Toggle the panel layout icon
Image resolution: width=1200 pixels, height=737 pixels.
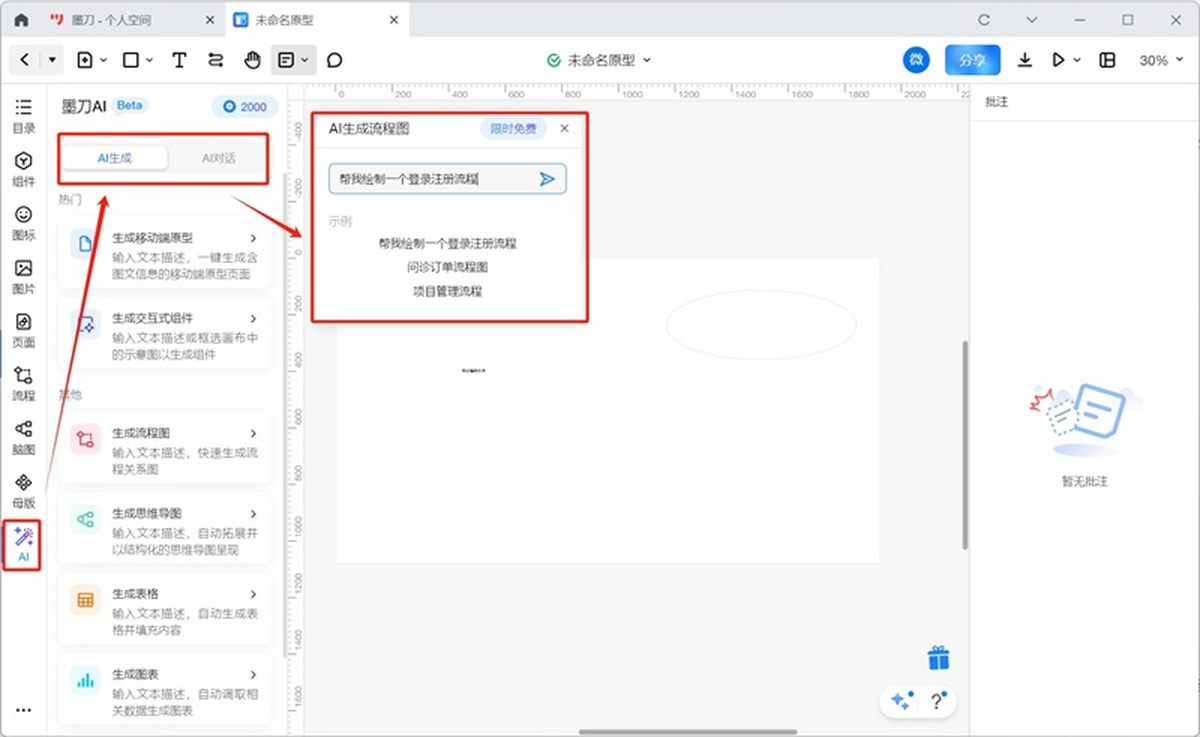[1107, 60]
